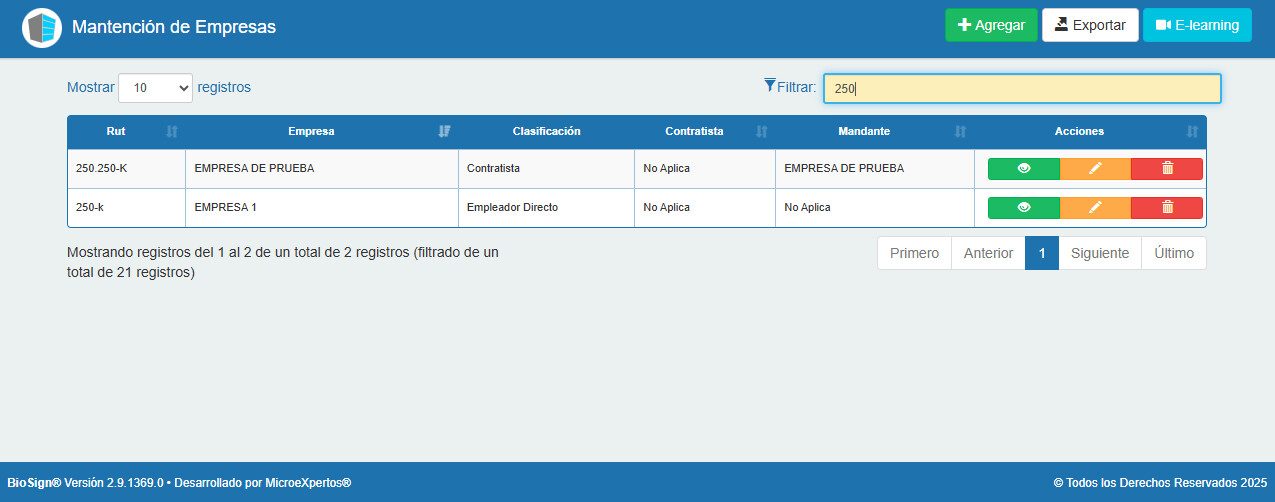
Task: Click the Rut cell 250-k
Action: (126, 208)
